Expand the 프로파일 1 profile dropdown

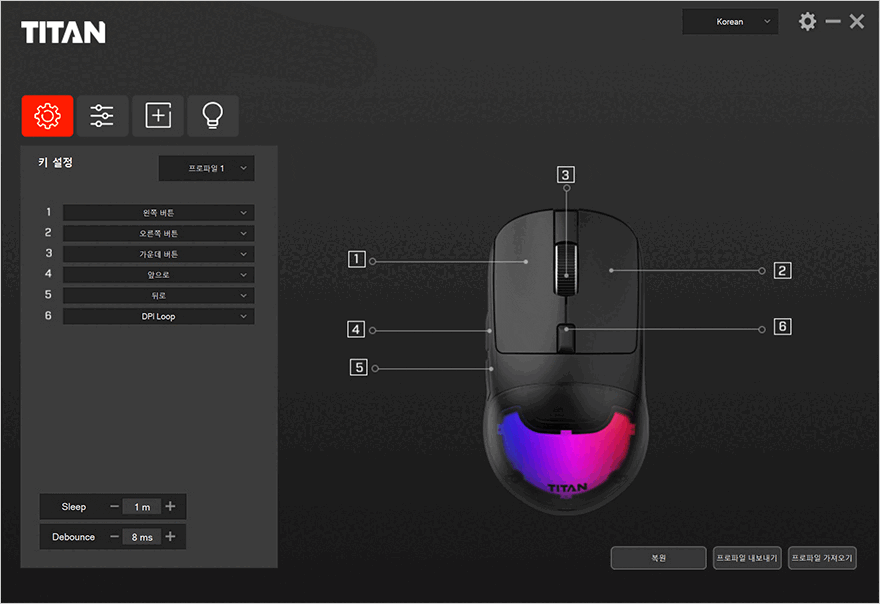click(x=207, y=168)
